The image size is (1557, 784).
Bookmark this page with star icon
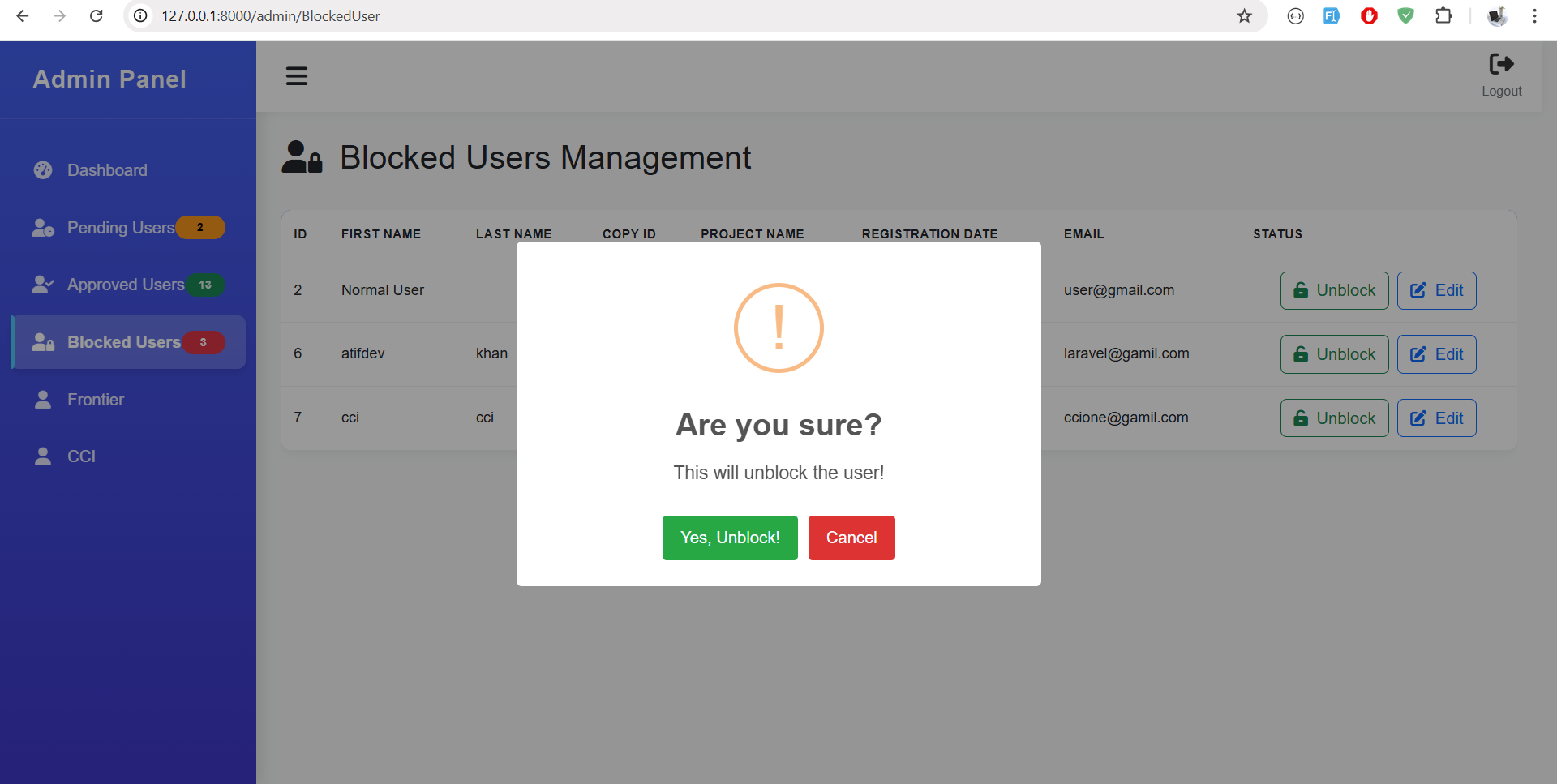pyautogui.click(x=1244, y=16)
